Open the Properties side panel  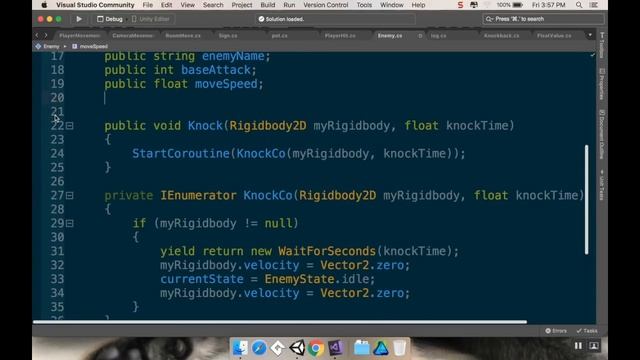tap(602, 84)
